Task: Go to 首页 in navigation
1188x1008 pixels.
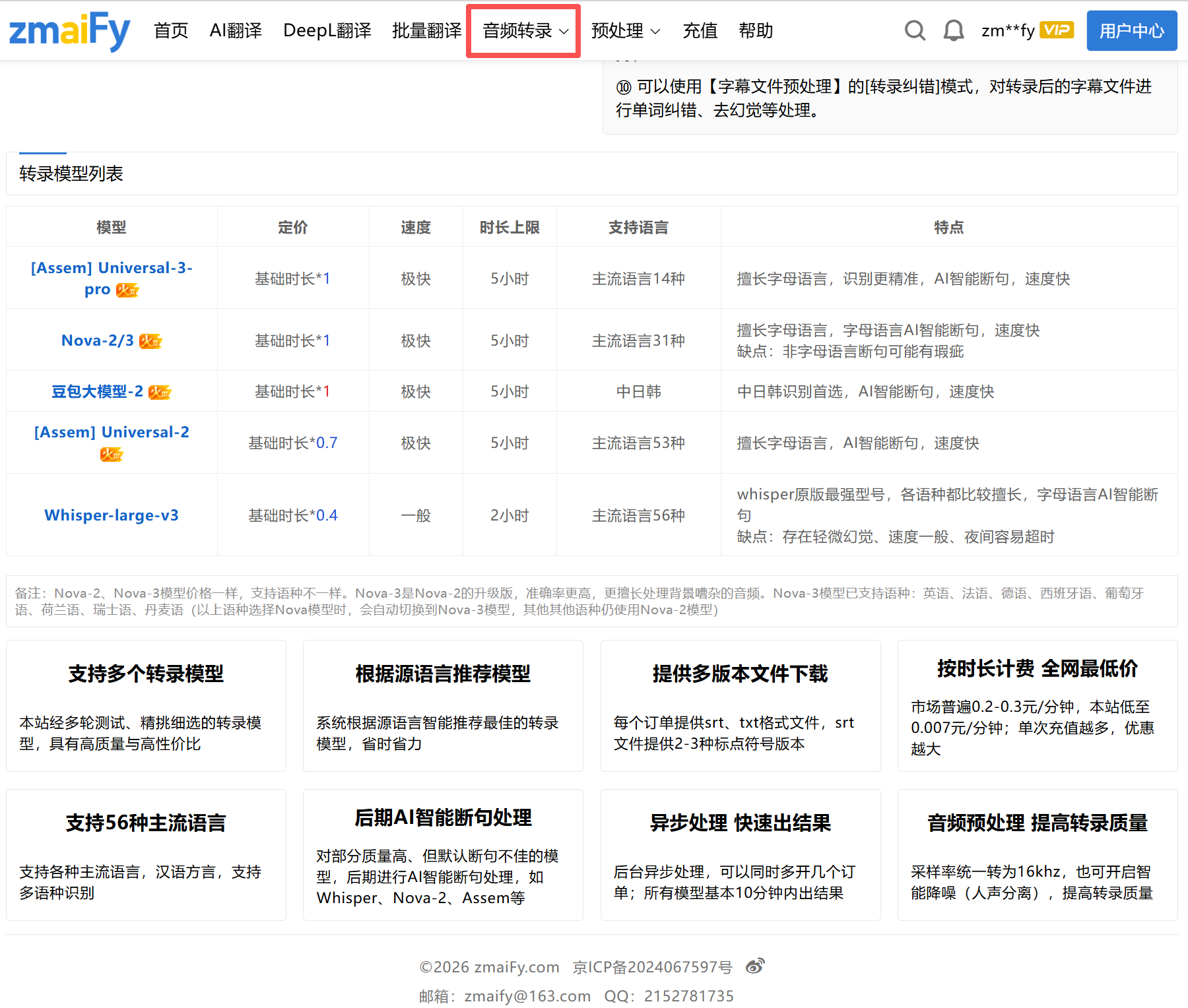Action: point(171,31)
